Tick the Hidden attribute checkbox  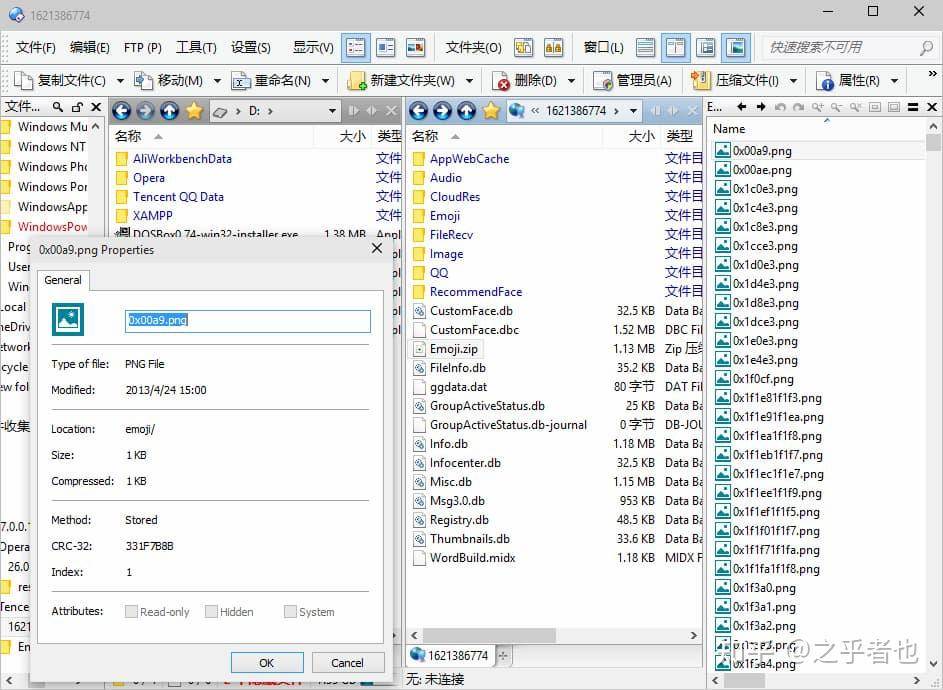coord(211,612)
